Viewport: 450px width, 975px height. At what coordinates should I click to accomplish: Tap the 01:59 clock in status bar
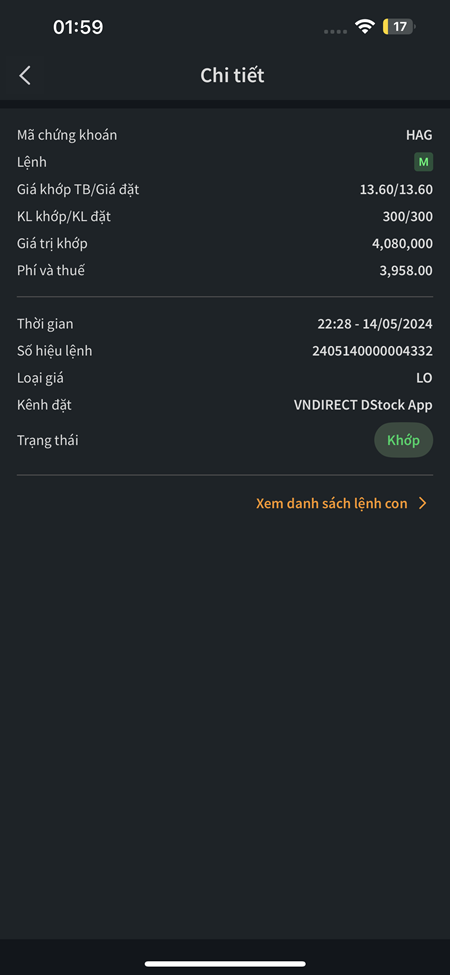(x=78, y=27)
